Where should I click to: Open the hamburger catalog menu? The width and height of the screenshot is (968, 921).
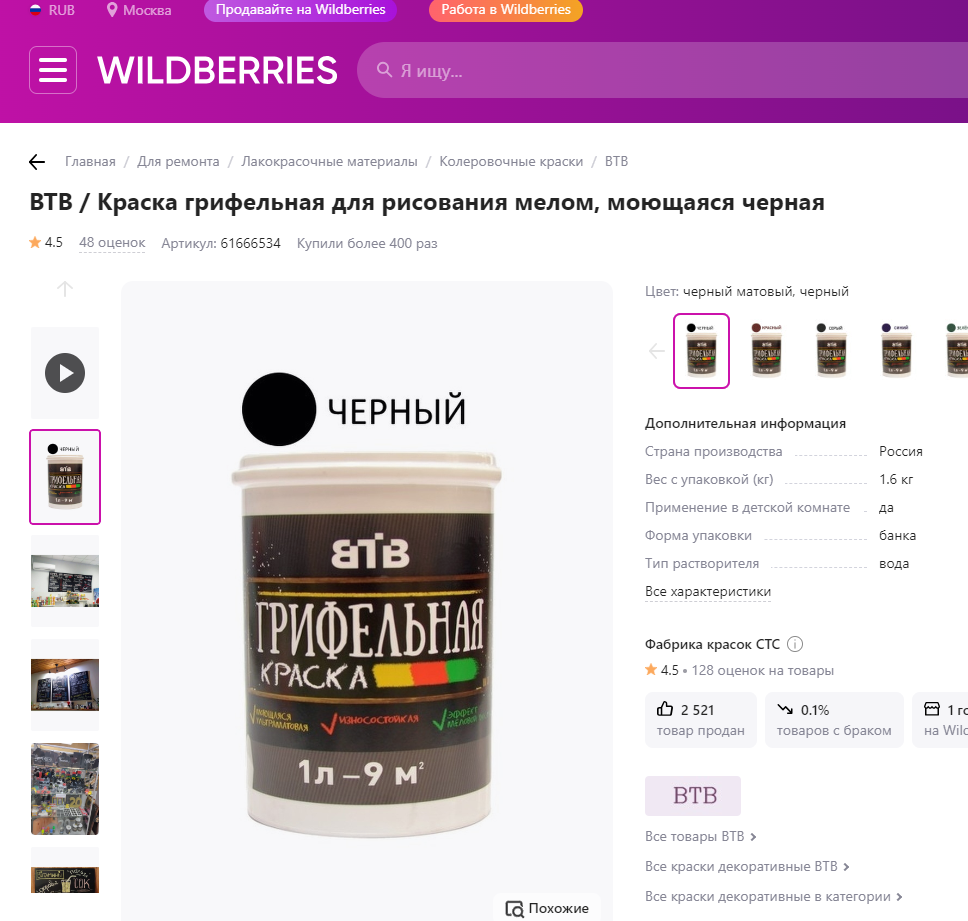tap(53, 70)
